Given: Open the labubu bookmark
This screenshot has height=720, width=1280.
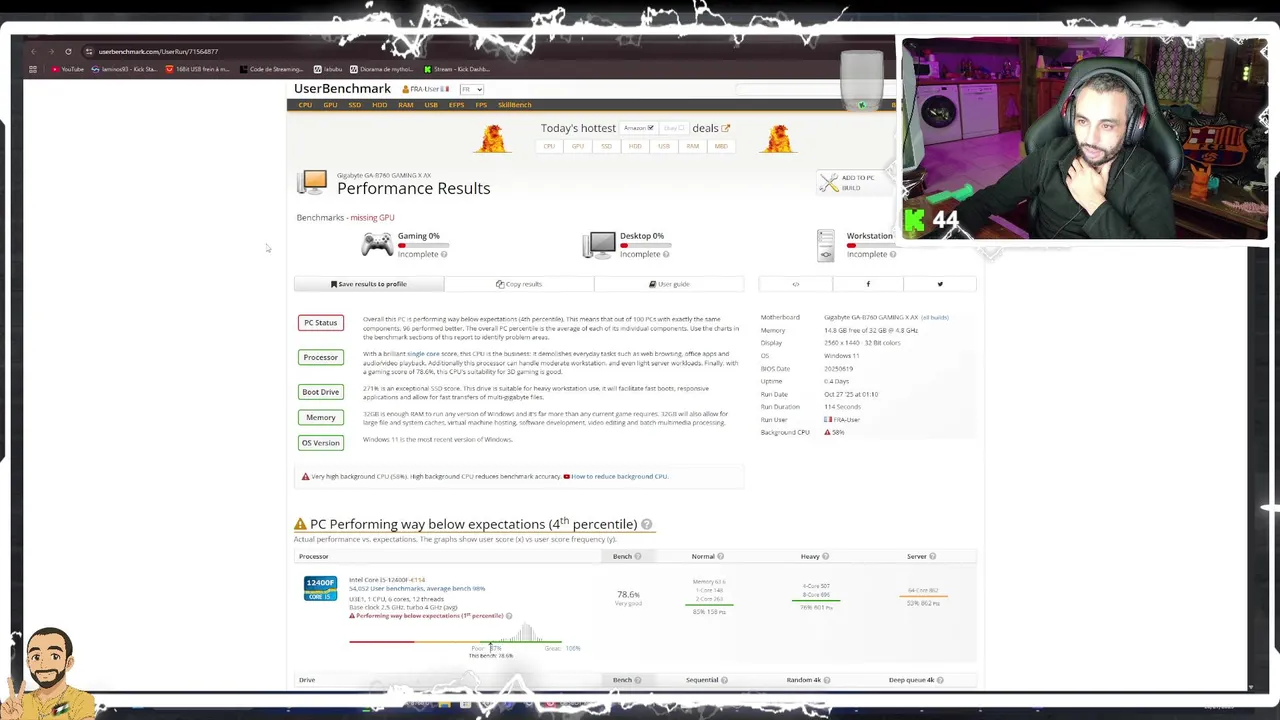Looking at the screenshot, I should tap(327, 69).
